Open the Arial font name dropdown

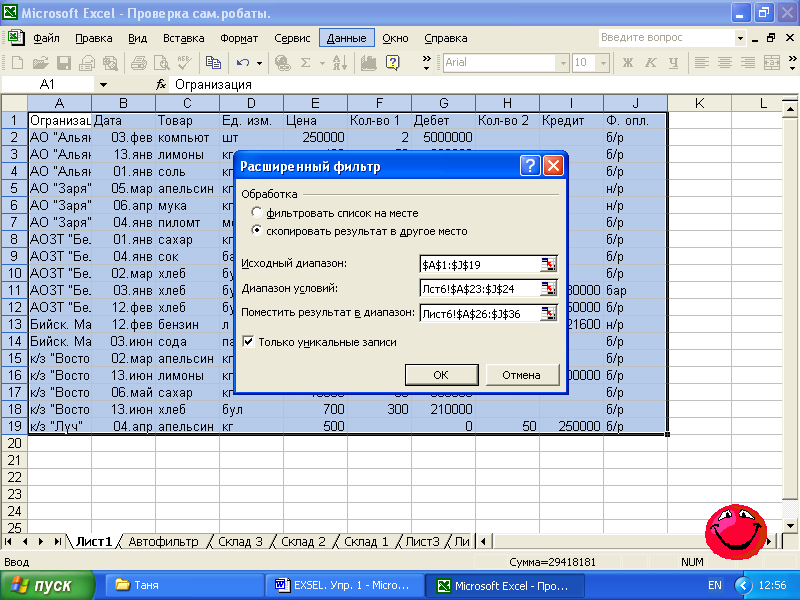pos(563,63)
